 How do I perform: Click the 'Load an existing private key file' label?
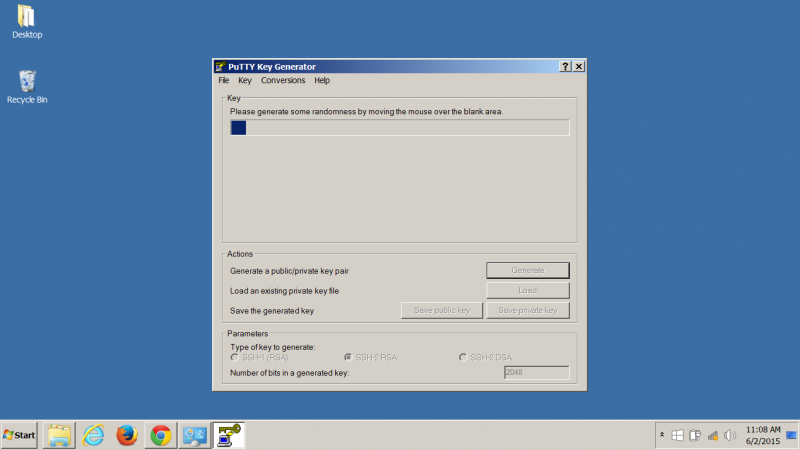pos(284,291)
